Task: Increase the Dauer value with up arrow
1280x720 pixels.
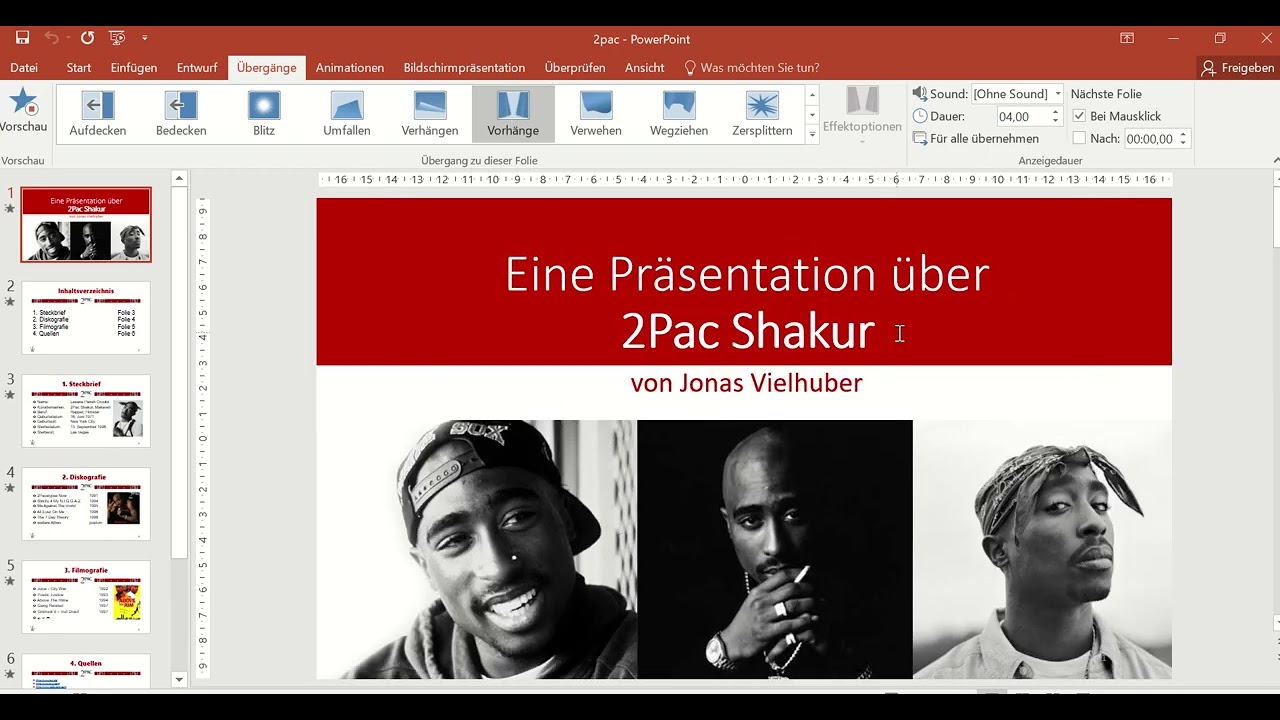Action: [1055, 113]
